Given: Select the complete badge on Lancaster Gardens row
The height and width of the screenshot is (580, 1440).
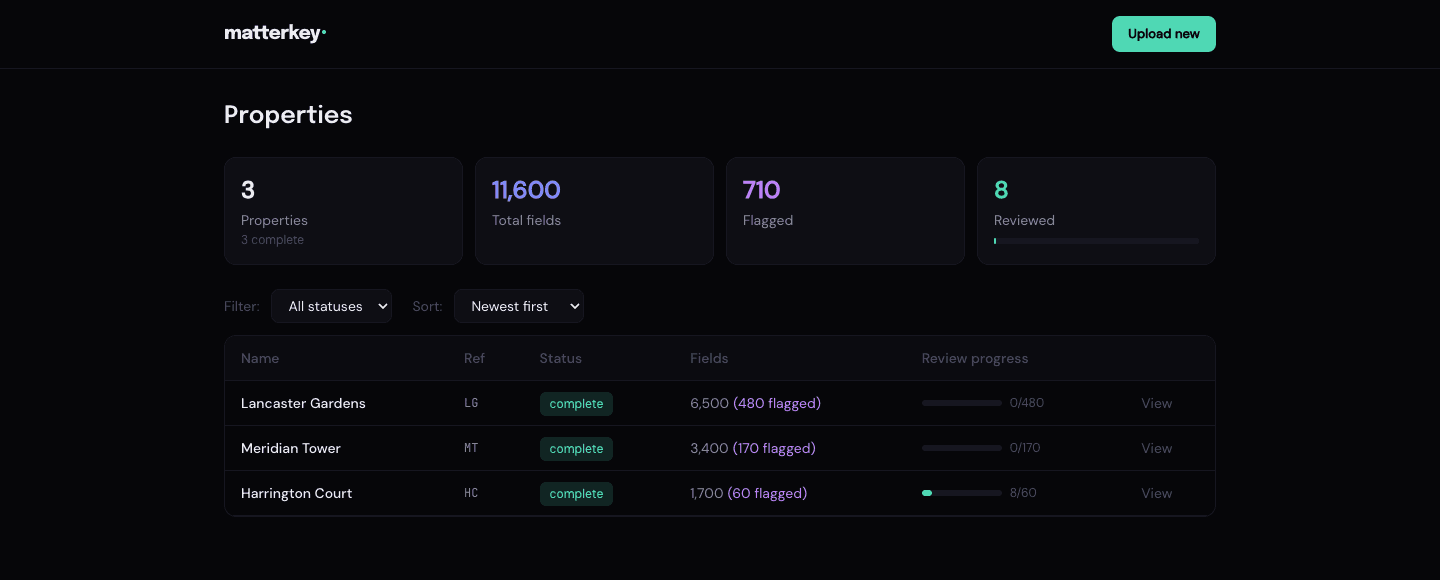Looking at the screenshot, I should pos(576,404).
